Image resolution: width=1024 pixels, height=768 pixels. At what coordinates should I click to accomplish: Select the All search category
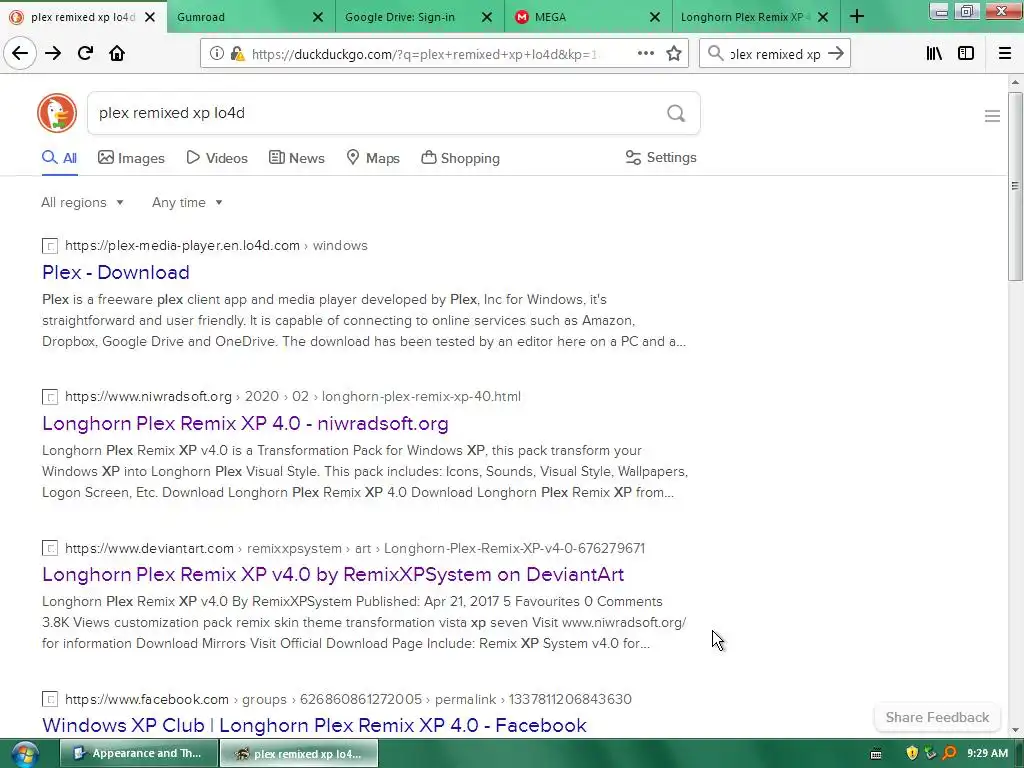coord(59,158)
